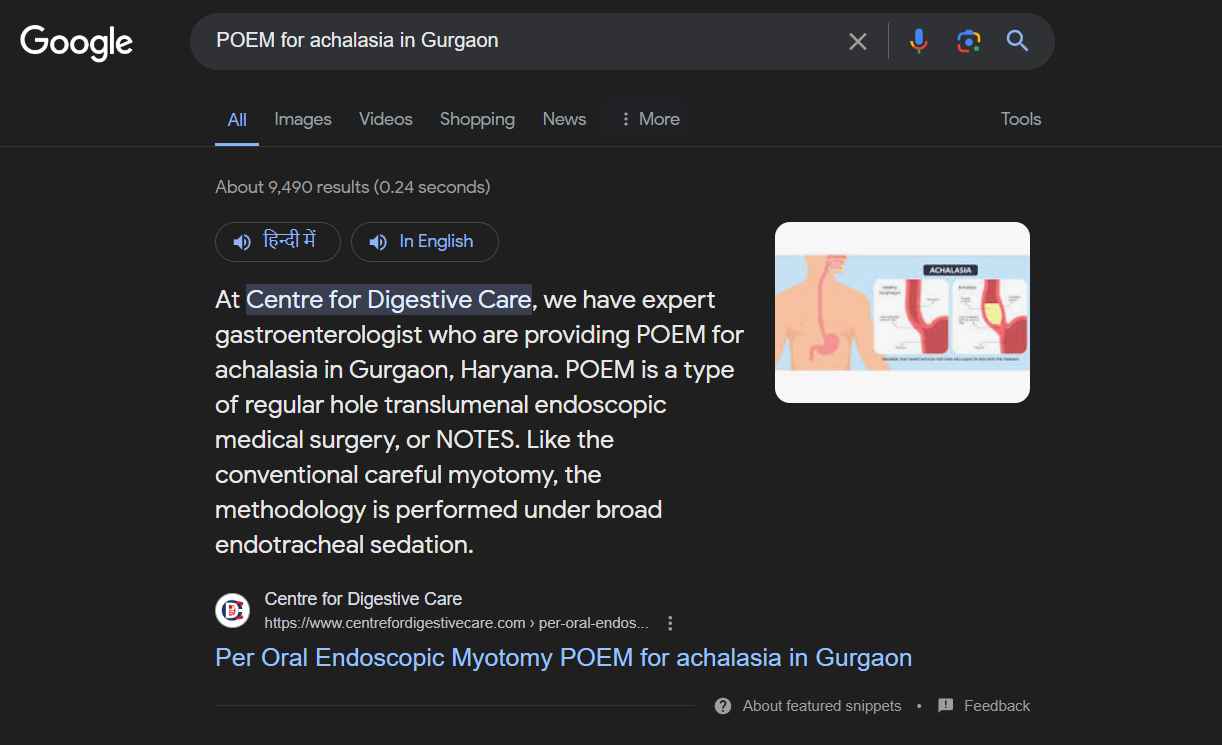Click the Centre for Digestive Care site name
The width and height of the screenshot is (1222, 745).
(363, 599)
